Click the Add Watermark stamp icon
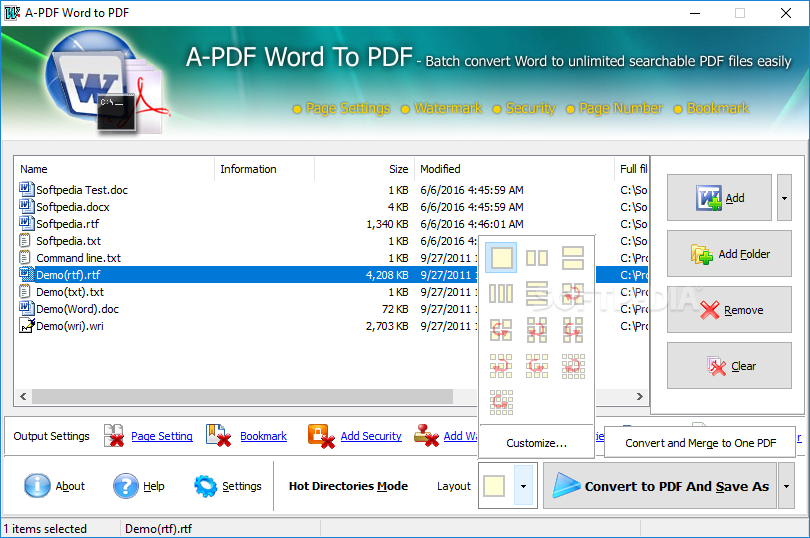The width and height of the screenshot is (810, 538). pyautogui.click(x=426, y=435)
